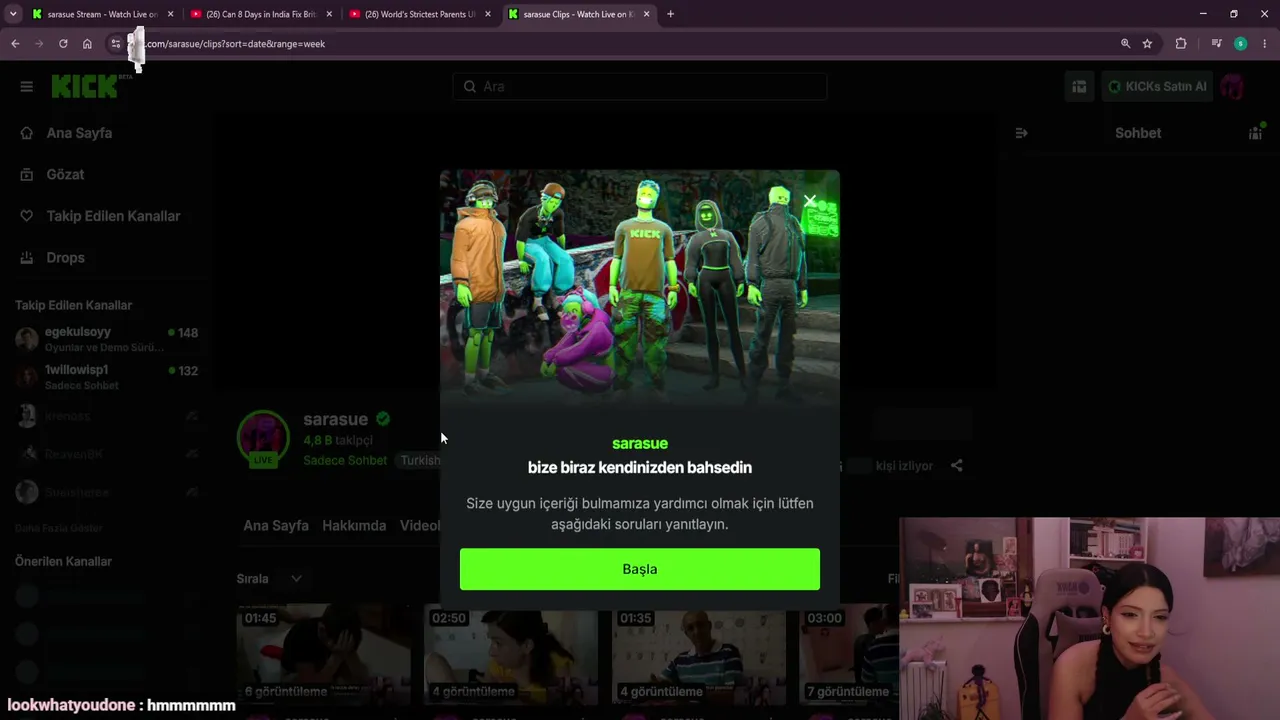This screenshot has height=720, width=1280.
Task: Expand the Sırala sort dropdown
Action: [x=269, y=579]
